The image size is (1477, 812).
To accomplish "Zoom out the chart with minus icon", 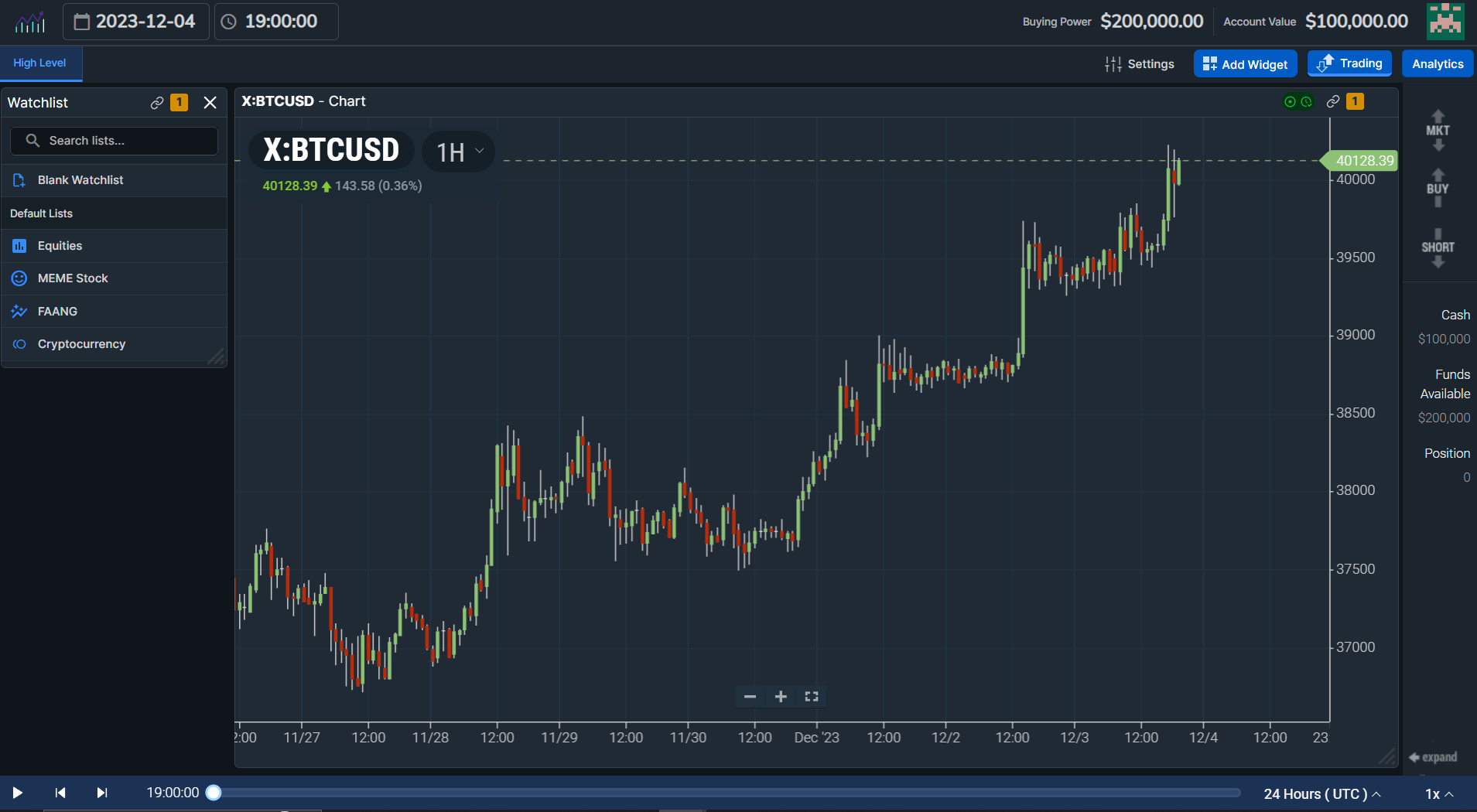I will click(x=750, y=697).
